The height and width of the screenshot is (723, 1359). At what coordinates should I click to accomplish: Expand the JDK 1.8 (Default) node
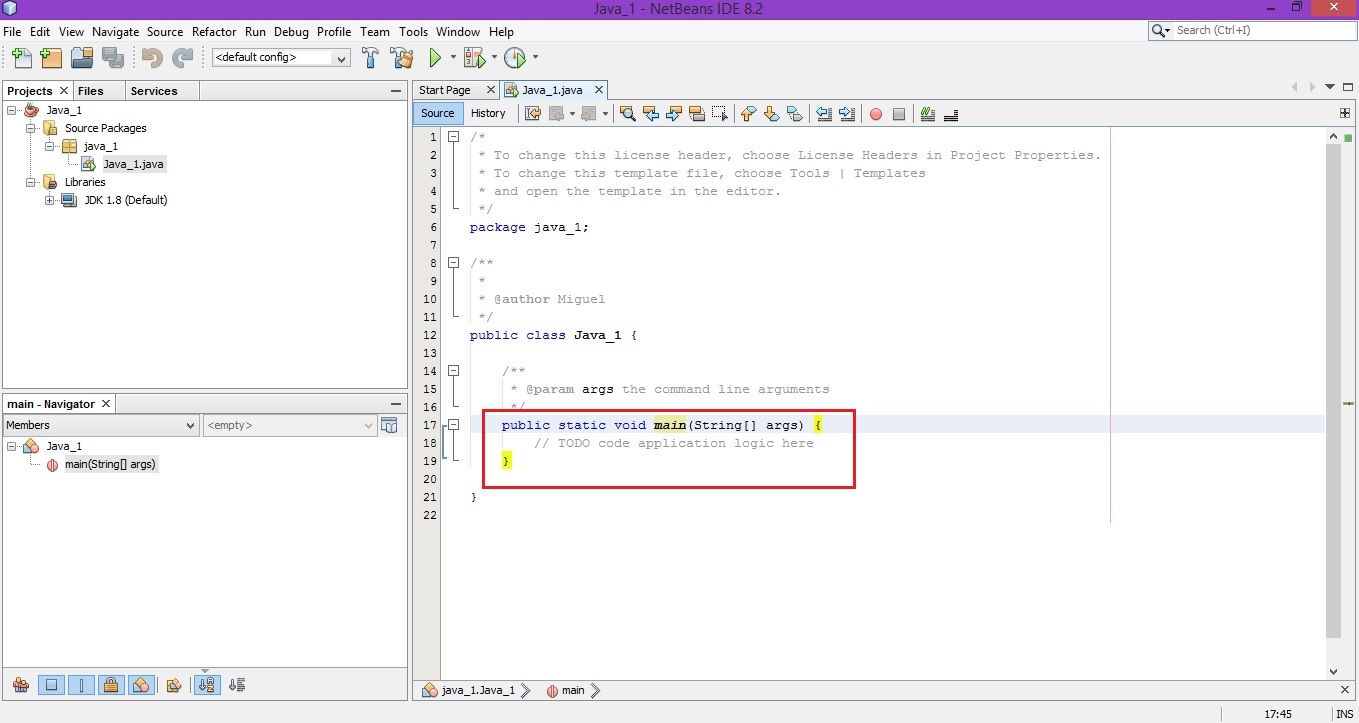click(50, 200)
